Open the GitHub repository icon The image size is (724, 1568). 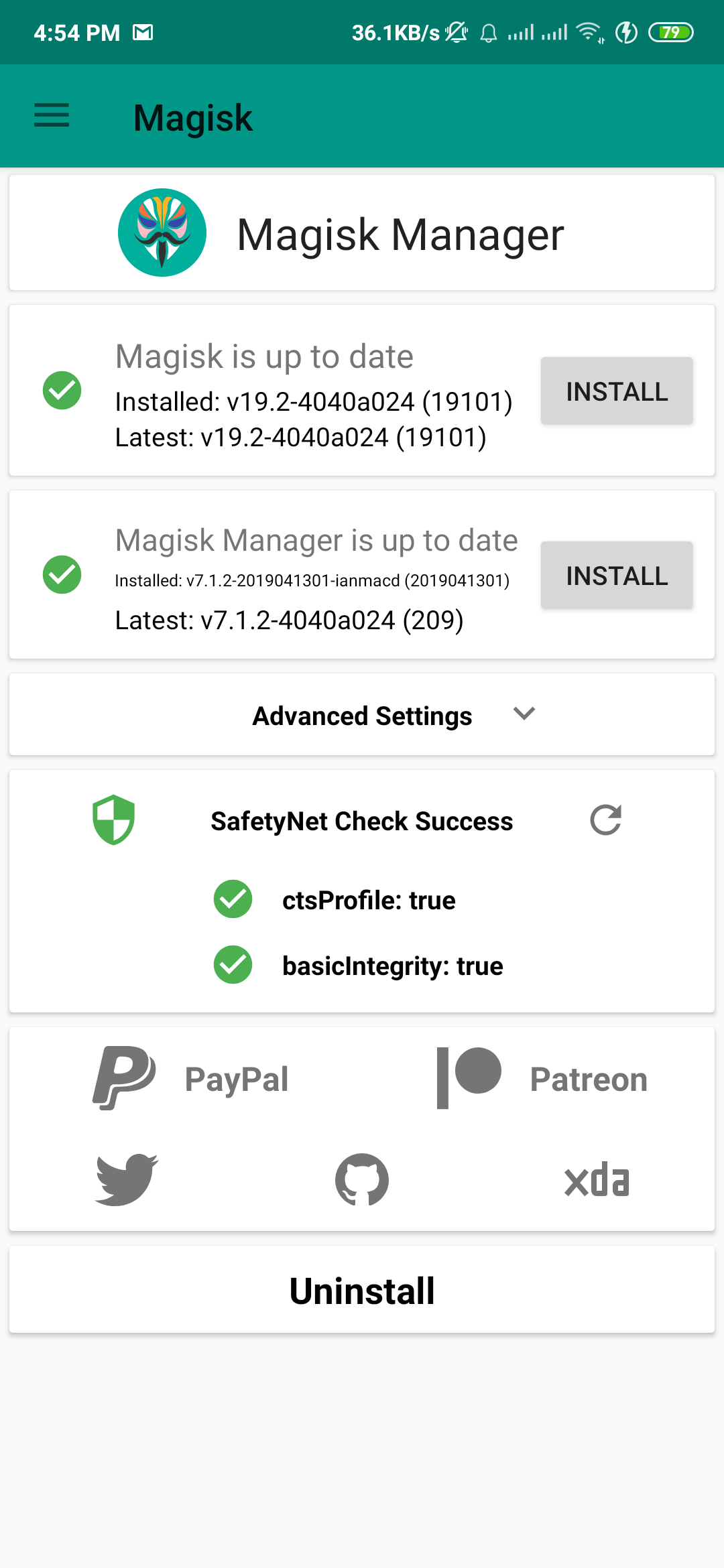pyautogui.click(x=362, y=1179)
